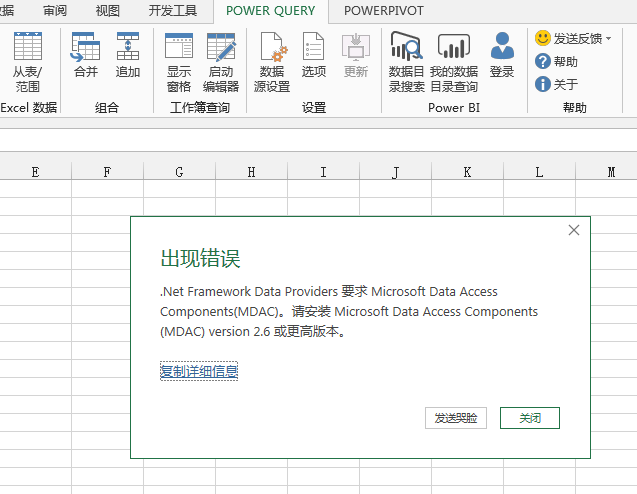
Task: Open the Merge (合并) queries tool
Action: [x=86, y=55]
